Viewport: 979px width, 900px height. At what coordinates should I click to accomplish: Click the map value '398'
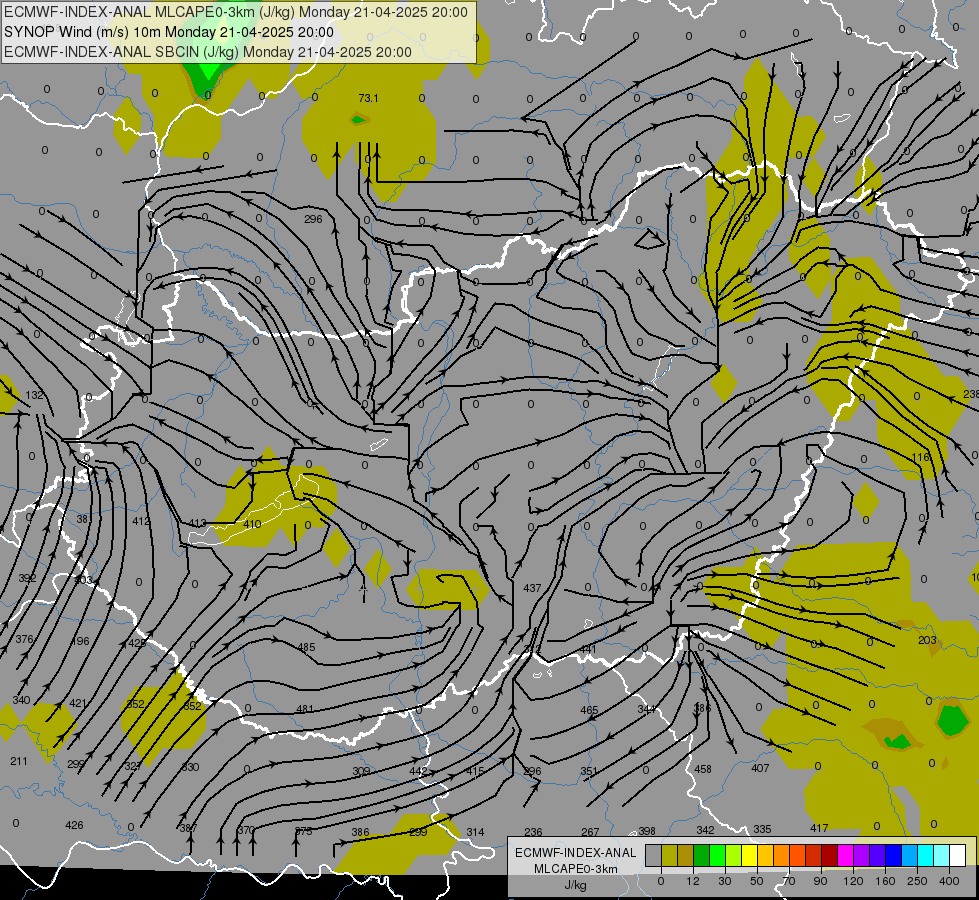pos(647,831)
